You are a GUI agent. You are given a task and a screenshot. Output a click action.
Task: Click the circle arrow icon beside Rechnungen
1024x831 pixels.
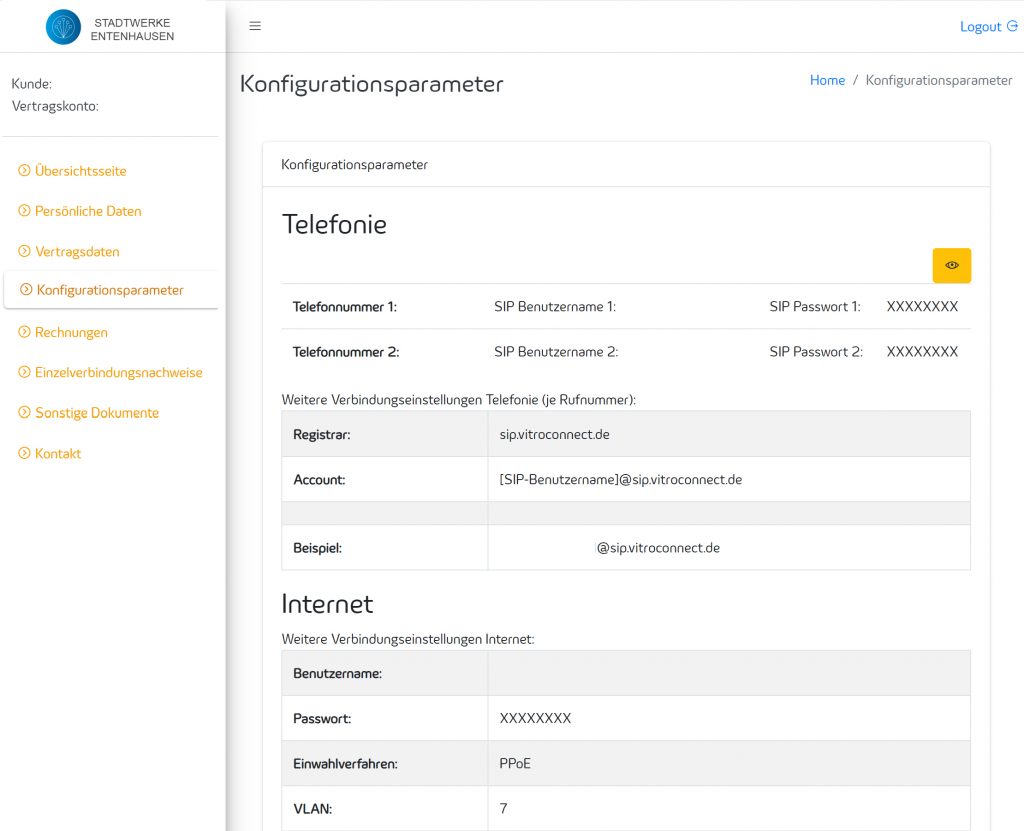24,332
